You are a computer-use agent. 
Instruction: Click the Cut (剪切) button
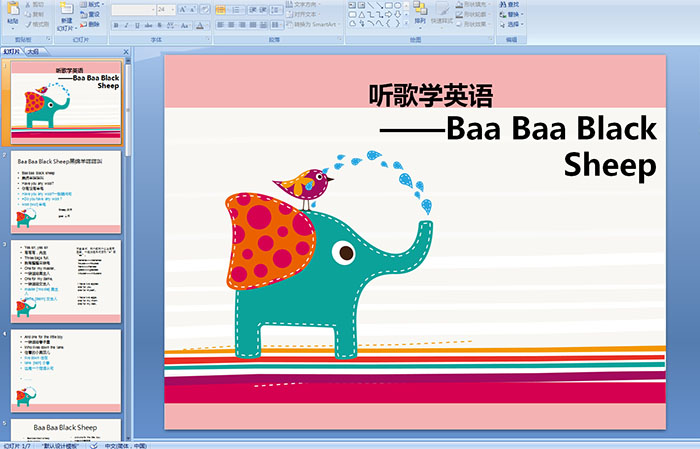tap(35, 4)
